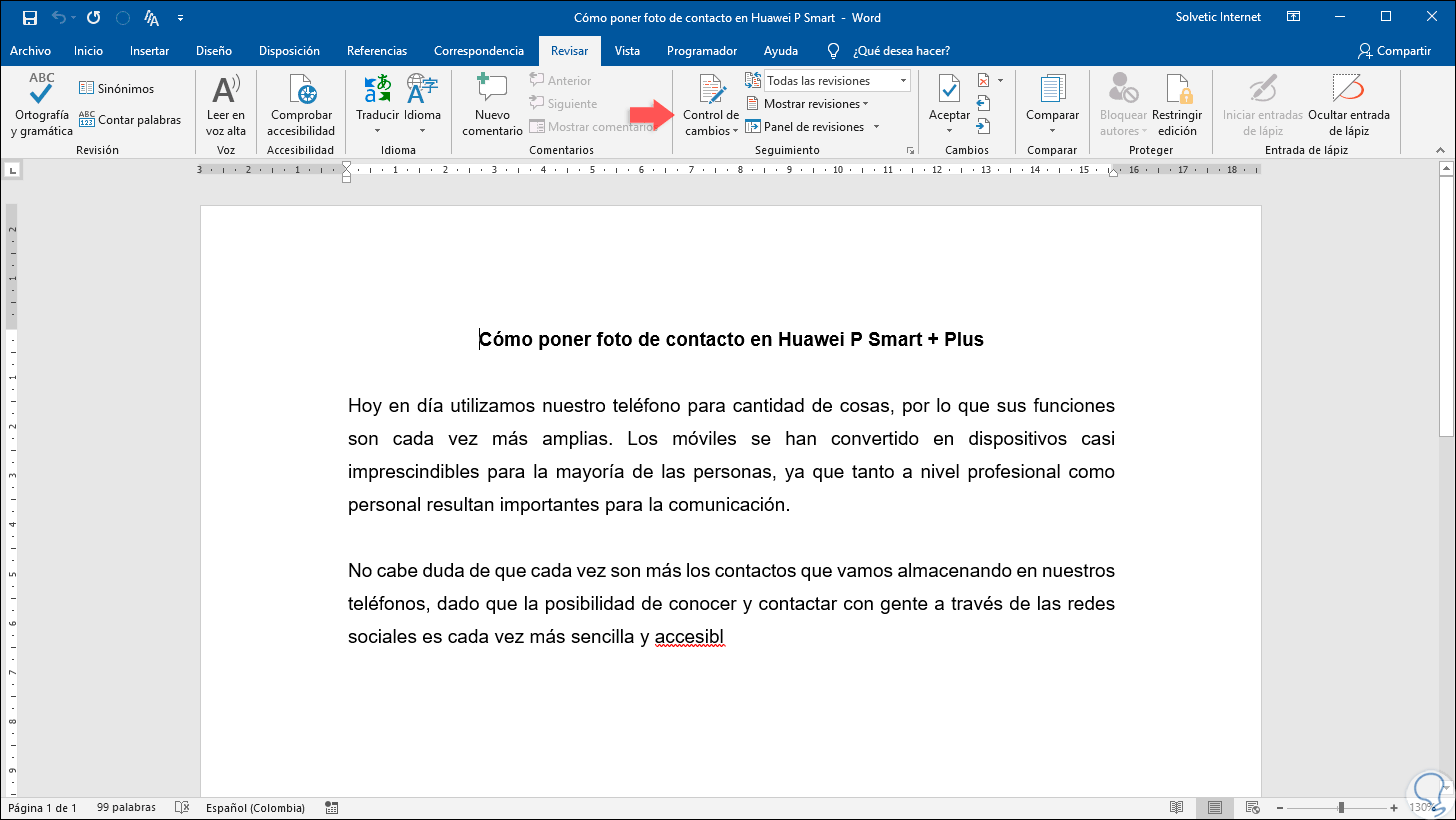Switch to the Inicio tab
The width and height of the screenshot is (1456, 820).
(88, 51)
